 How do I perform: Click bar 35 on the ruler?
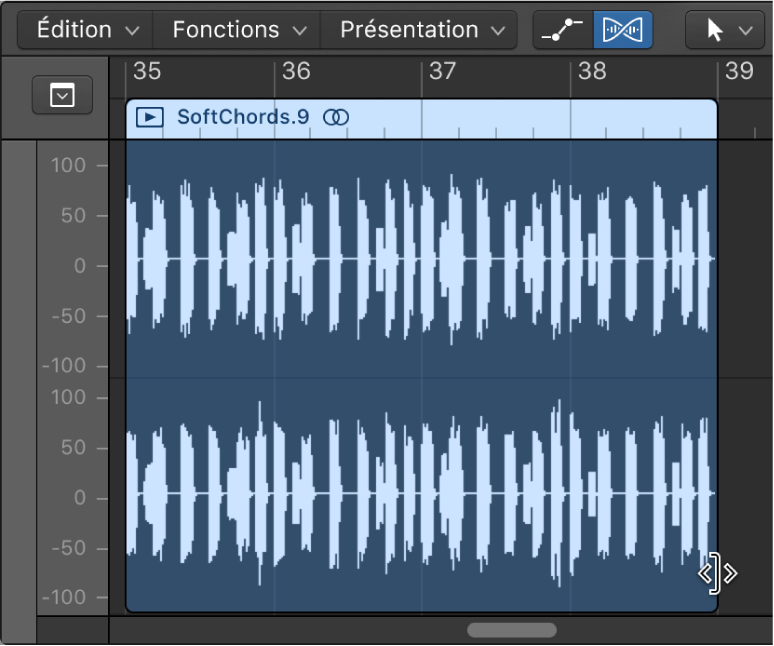coord(147,71)
